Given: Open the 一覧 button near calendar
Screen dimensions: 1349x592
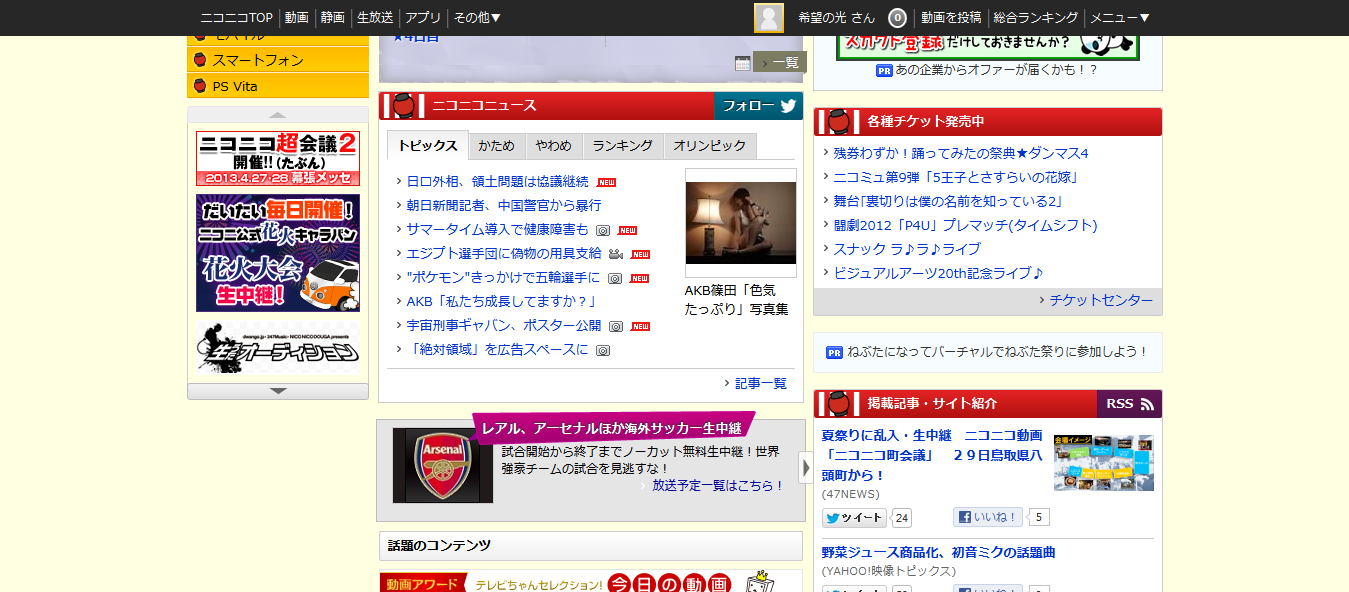Looking at the screenshot, I should (780, 62).
